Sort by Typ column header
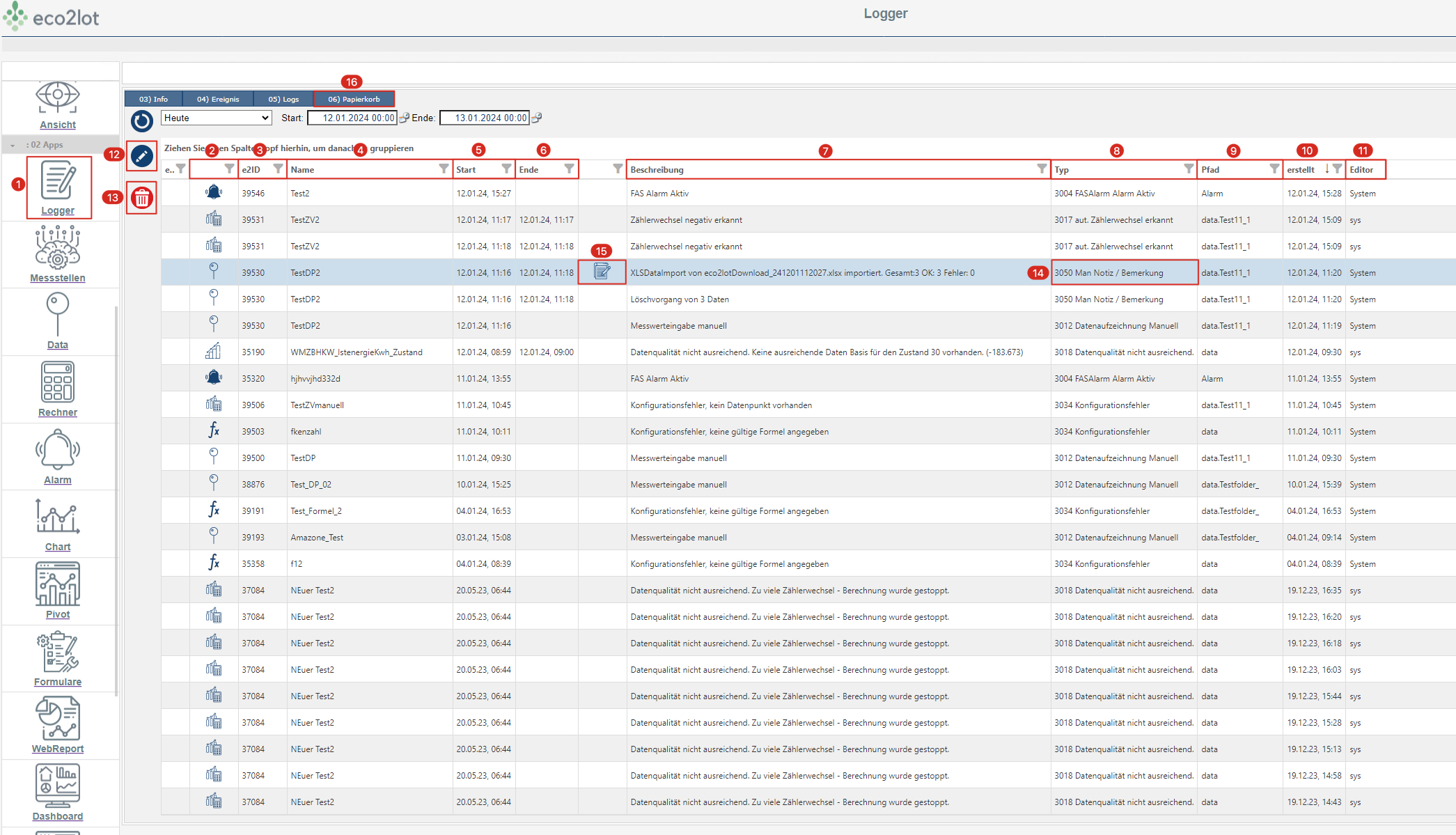This screenshot has height=835, width=1456. click(1061, 169)
